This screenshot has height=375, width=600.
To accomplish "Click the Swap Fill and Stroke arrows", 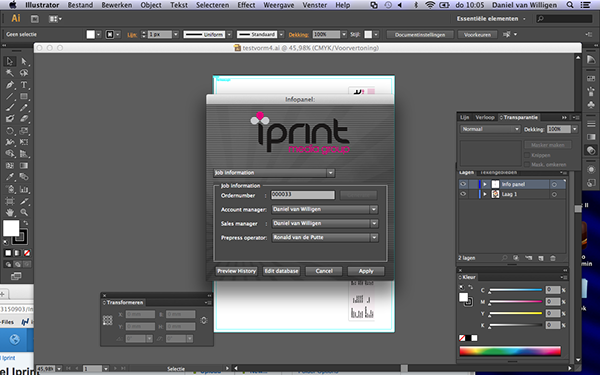I will [x=26, y=222].
